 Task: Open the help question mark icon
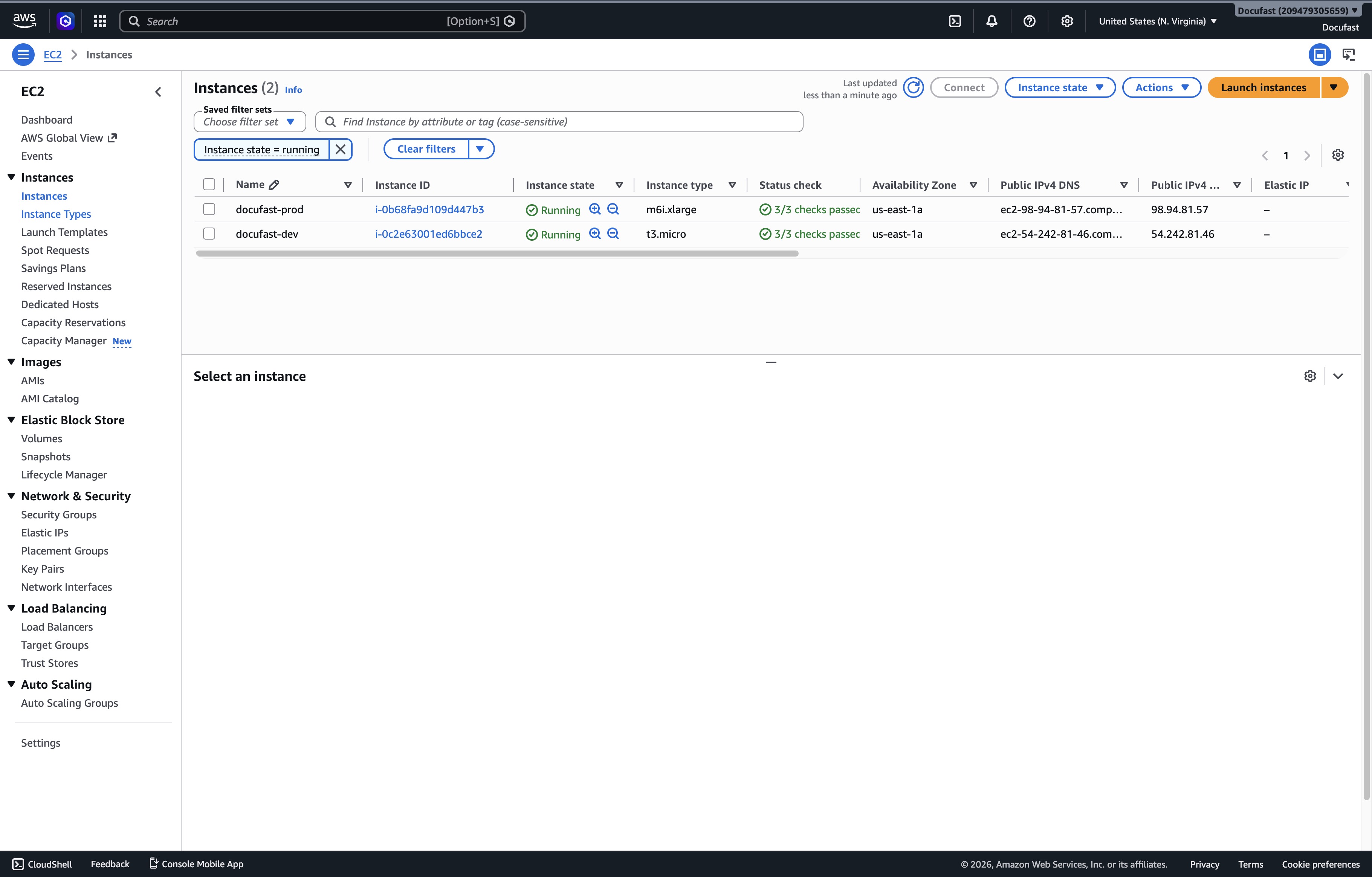pyautogui.click(x=1029, y=21)
